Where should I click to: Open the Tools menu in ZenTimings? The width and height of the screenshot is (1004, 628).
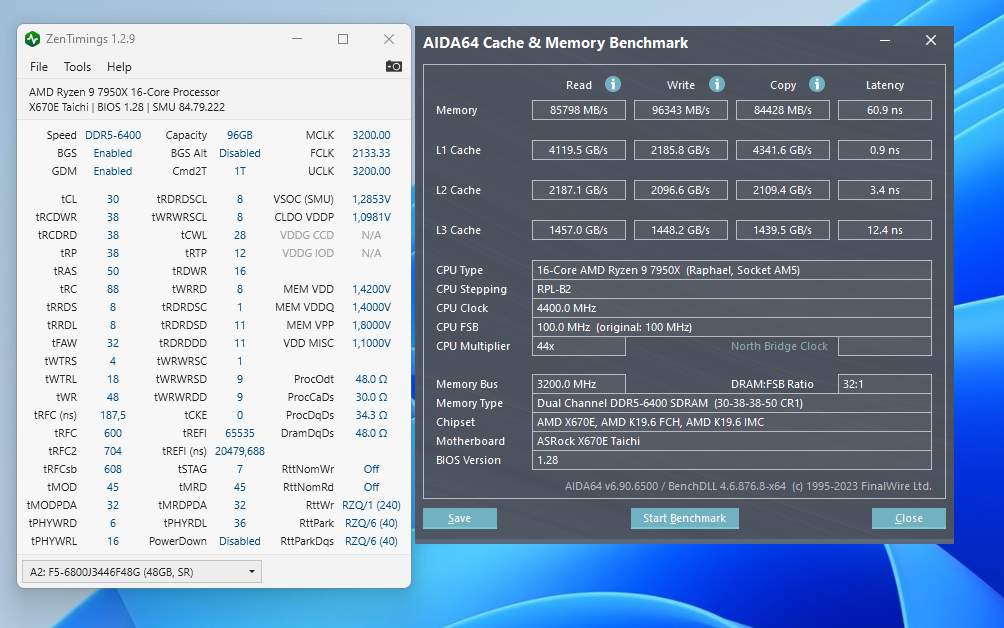pos(77,67)
